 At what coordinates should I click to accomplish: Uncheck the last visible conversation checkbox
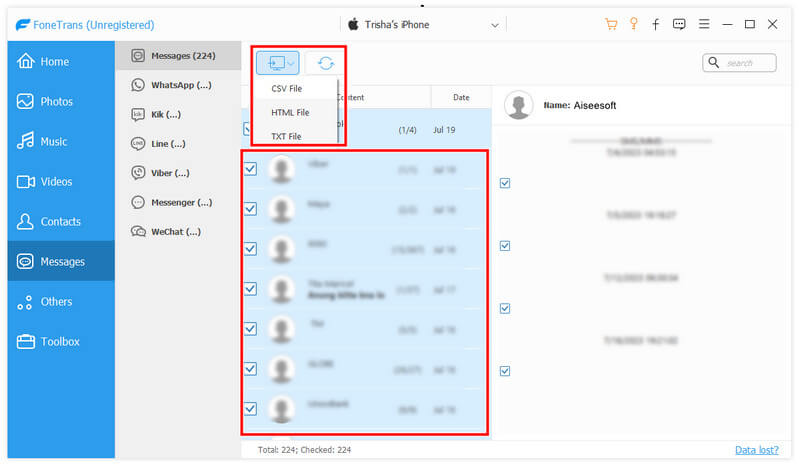(x=251, y=409)
